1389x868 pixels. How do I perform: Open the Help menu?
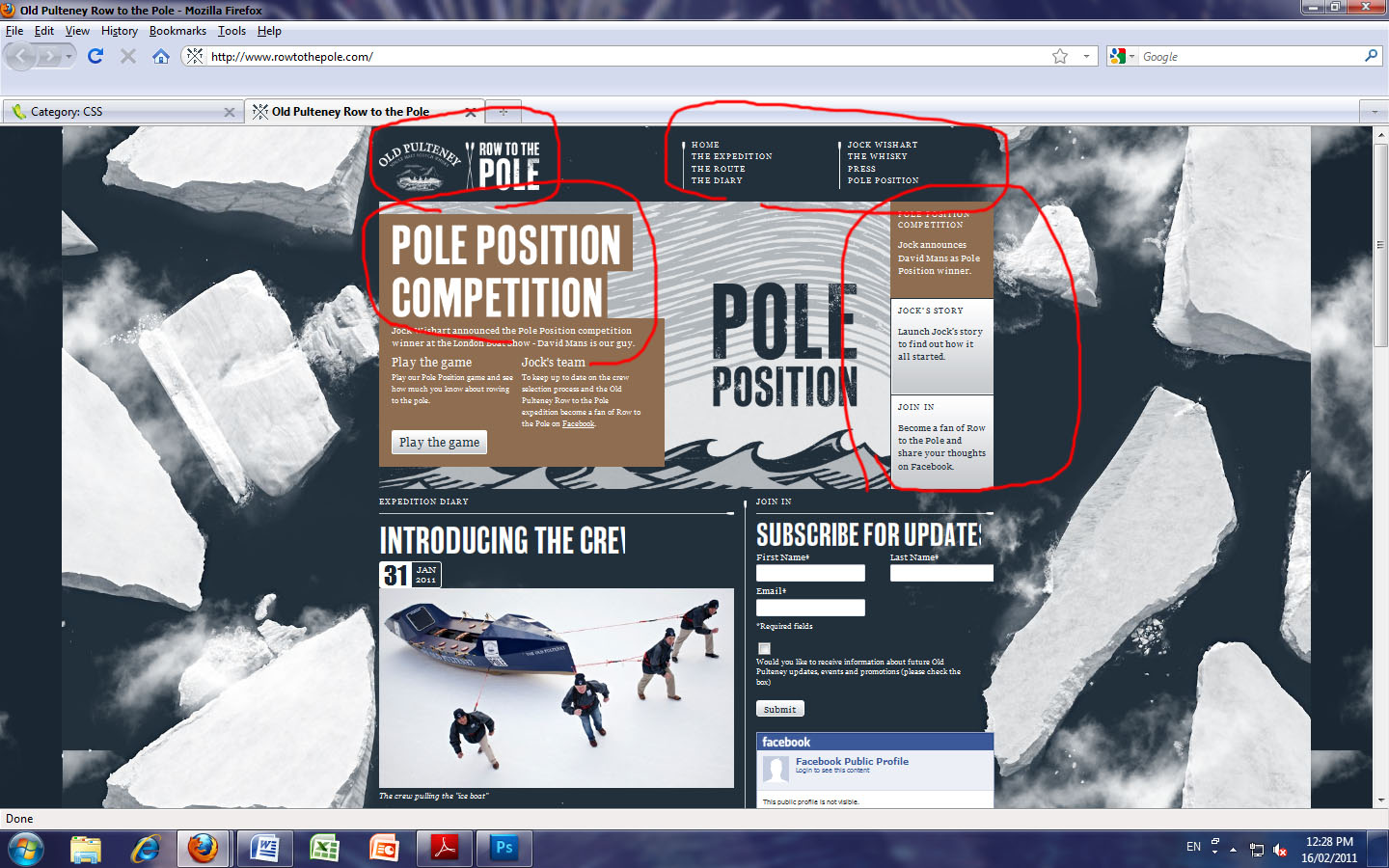269,31
